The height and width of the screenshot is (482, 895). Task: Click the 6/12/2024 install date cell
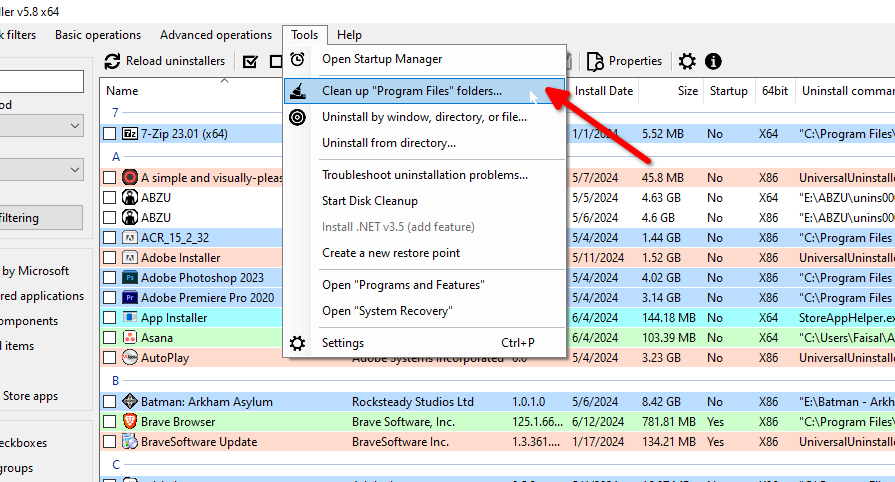(x=598, y=421)
